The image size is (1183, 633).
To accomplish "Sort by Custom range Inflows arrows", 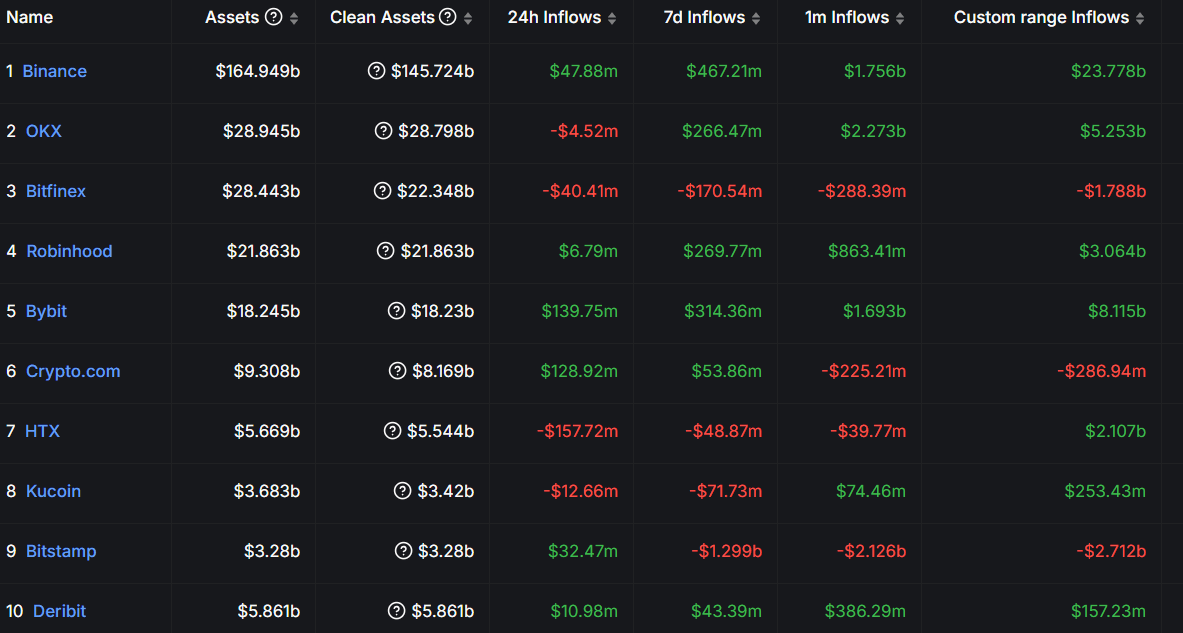I will pos(1140,18).
